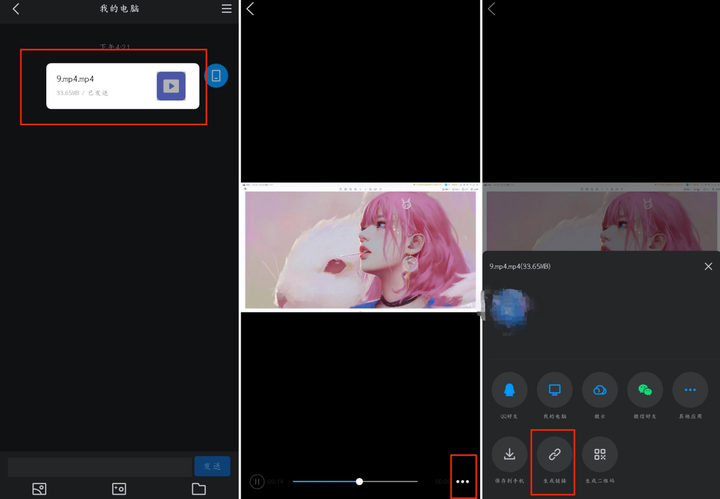Image resolution: width=720 pixels, height=499 pixels.
Task: Focus the message input field
Action: (x=100, y=466)
